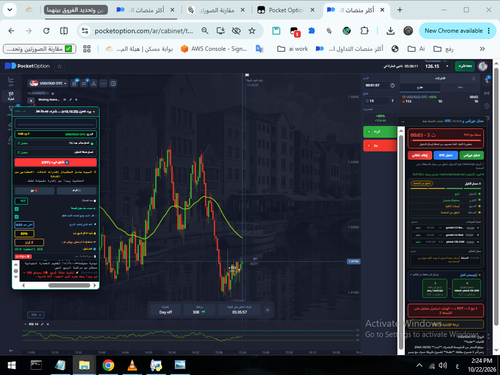
Task: Click the orange outlined pill in decision section
Action: point(422,183)
